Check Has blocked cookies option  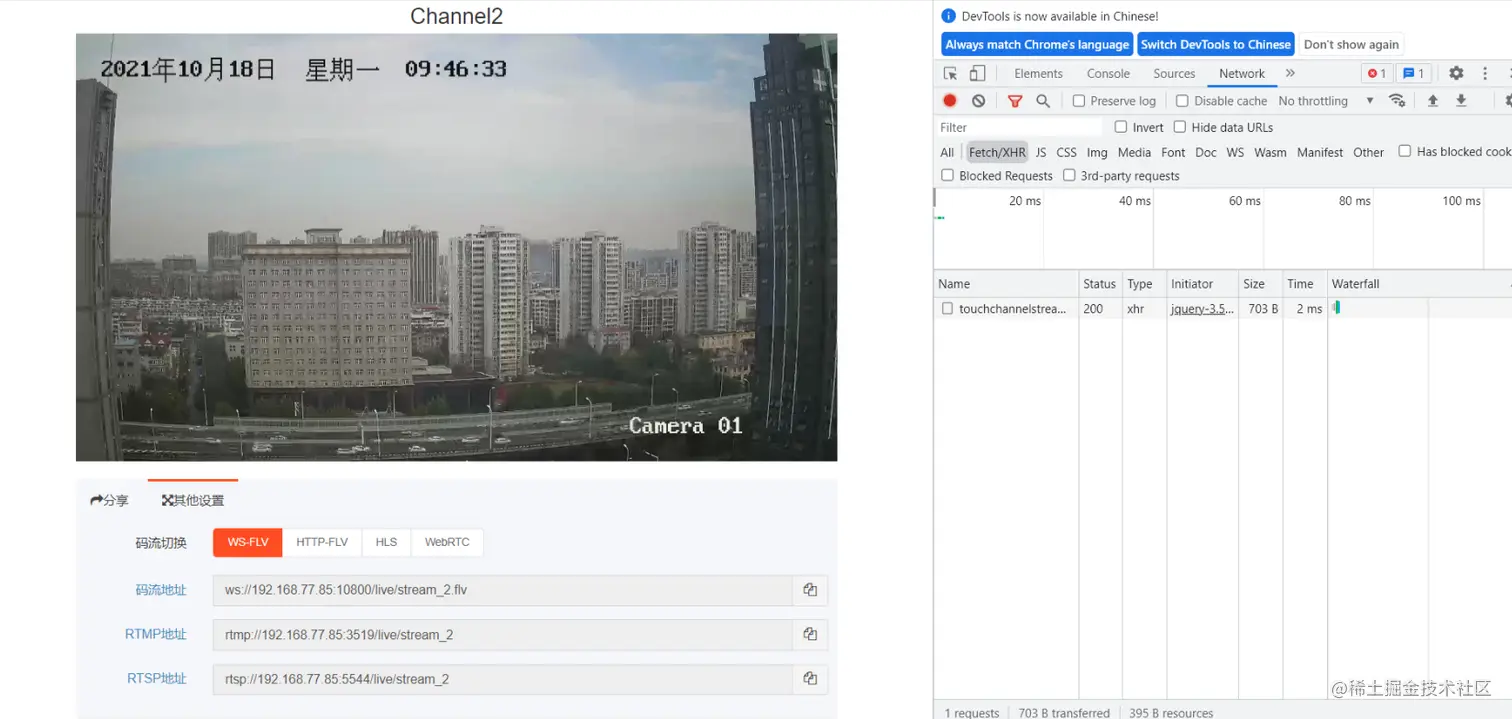pyautogui.click(x=1405, y=151)
